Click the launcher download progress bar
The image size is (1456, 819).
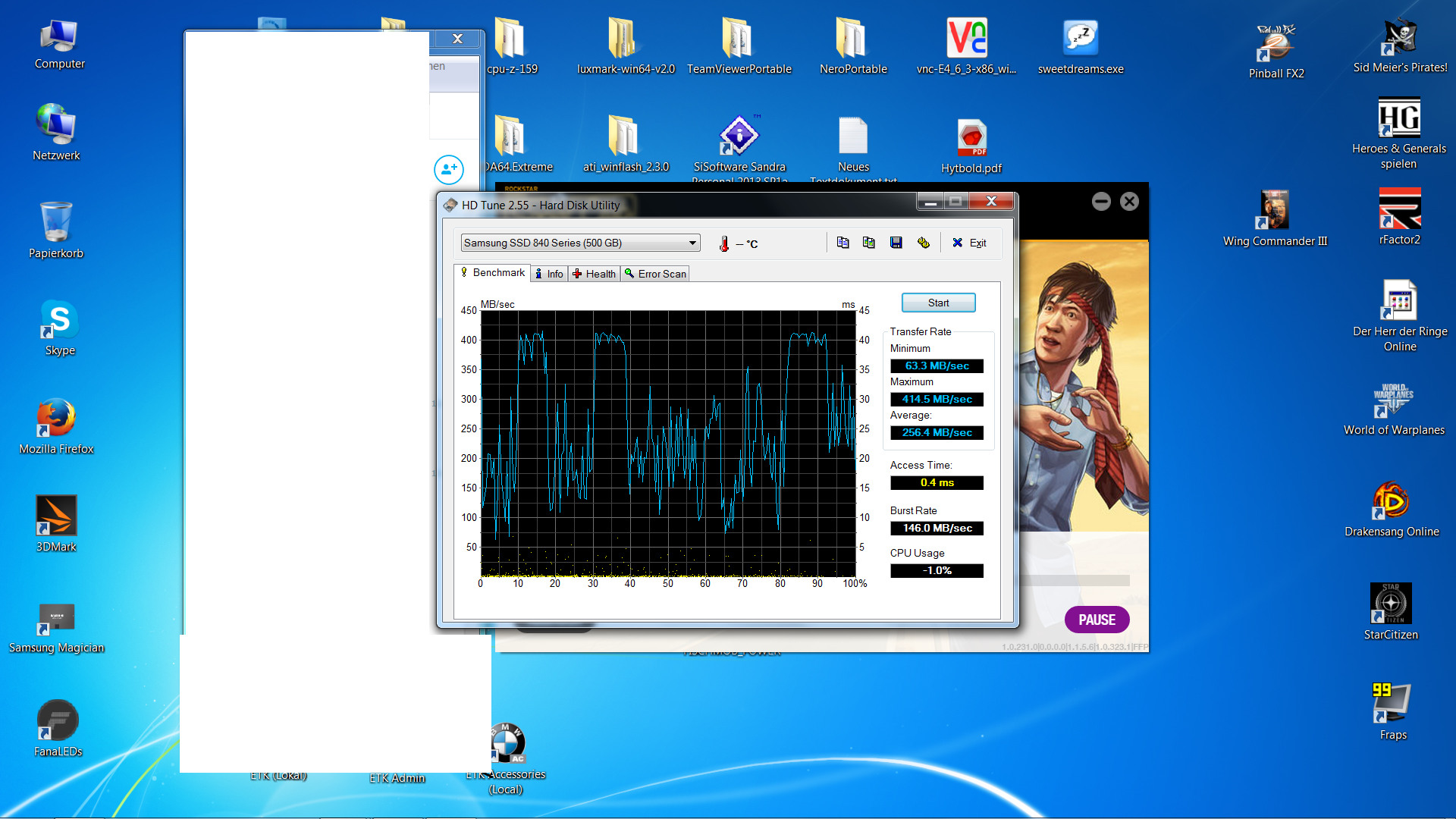[1075, 581]
